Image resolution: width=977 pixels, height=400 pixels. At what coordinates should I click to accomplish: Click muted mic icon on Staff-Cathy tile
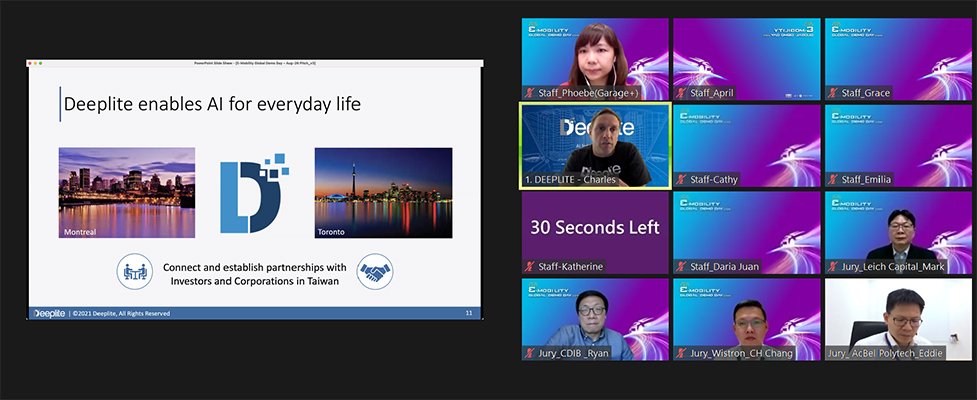[682, 179]
